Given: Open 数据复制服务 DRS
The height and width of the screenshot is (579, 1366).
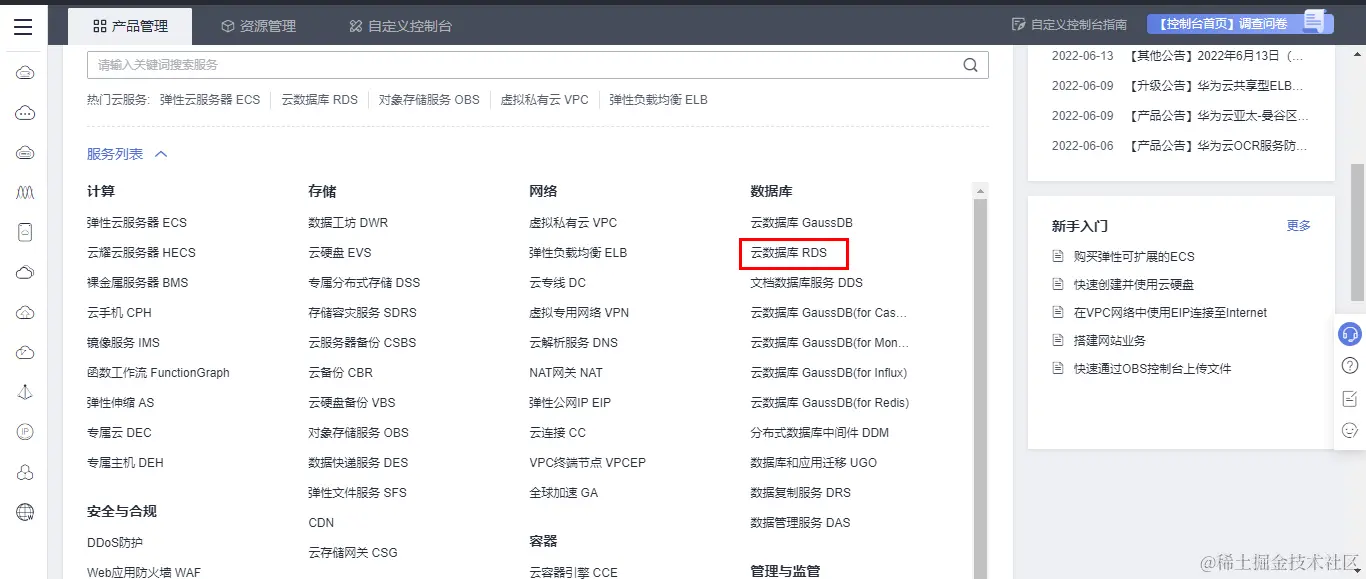Looking at the screenshot, I should (801, 493).
